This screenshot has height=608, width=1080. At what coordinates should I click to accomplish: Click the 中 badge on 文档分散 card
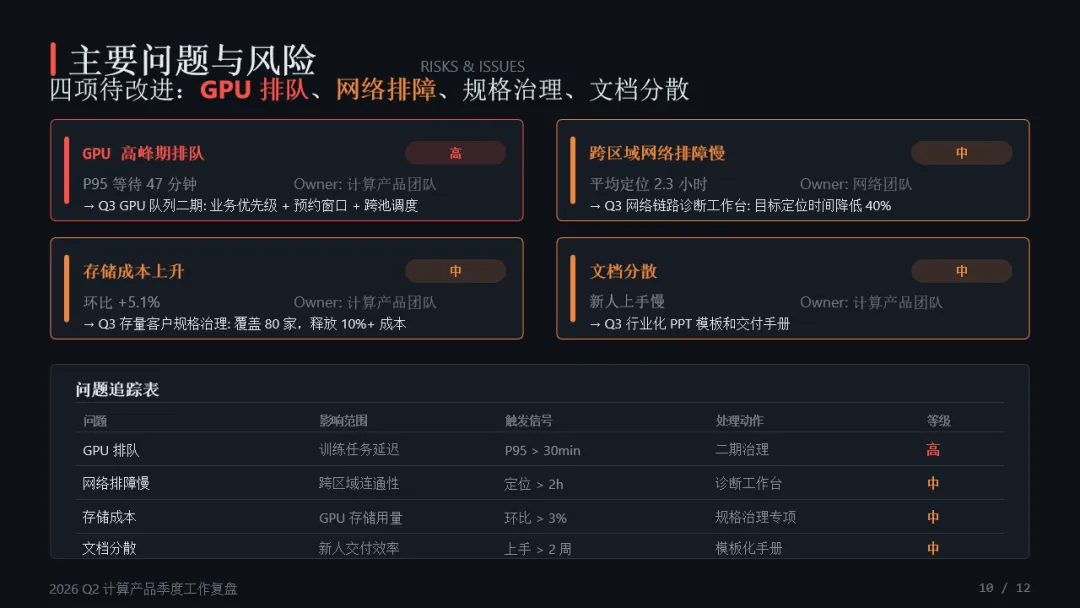[x=962, y=271]
